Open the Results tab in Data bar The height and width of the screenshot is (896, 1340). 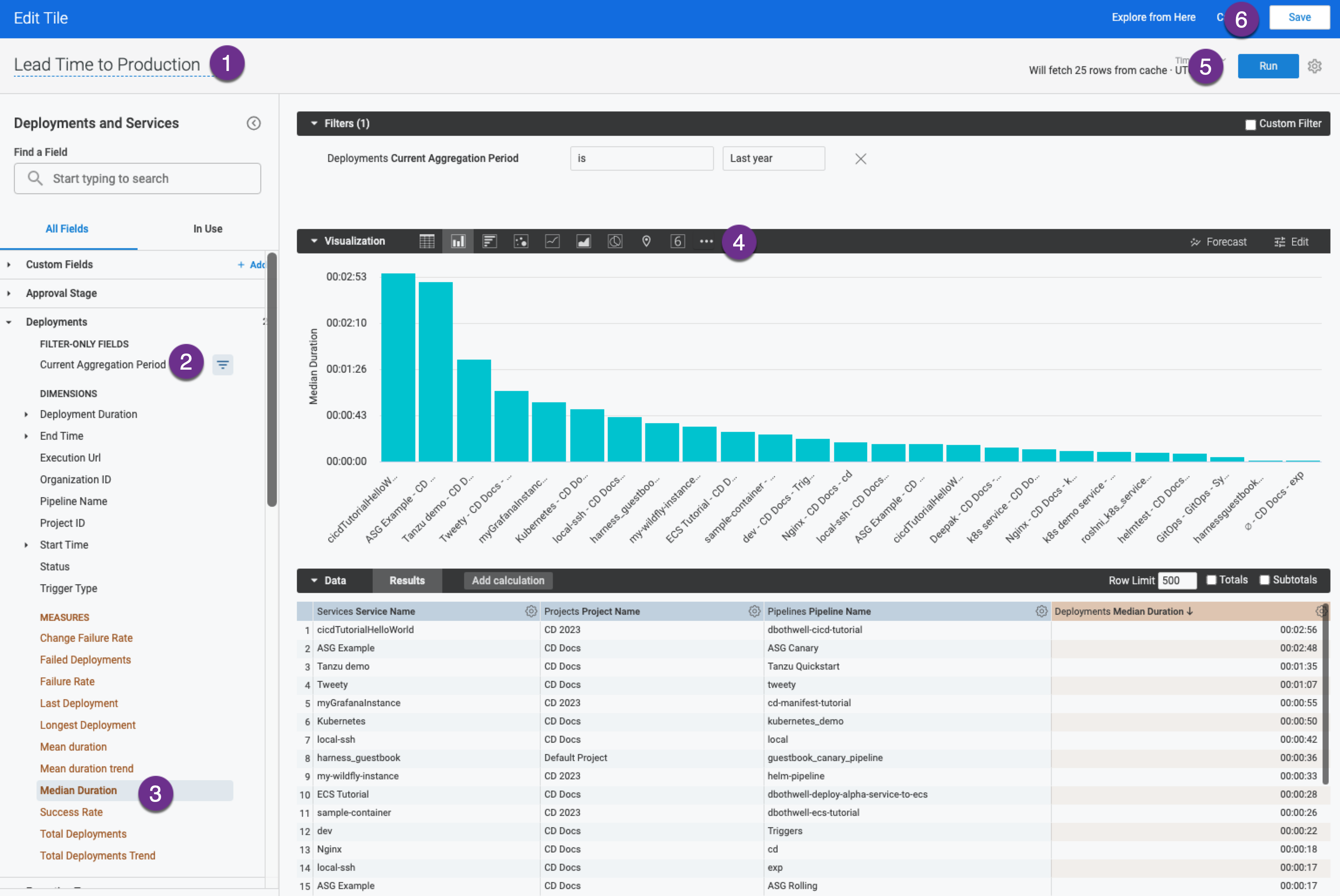click(407, 581)
